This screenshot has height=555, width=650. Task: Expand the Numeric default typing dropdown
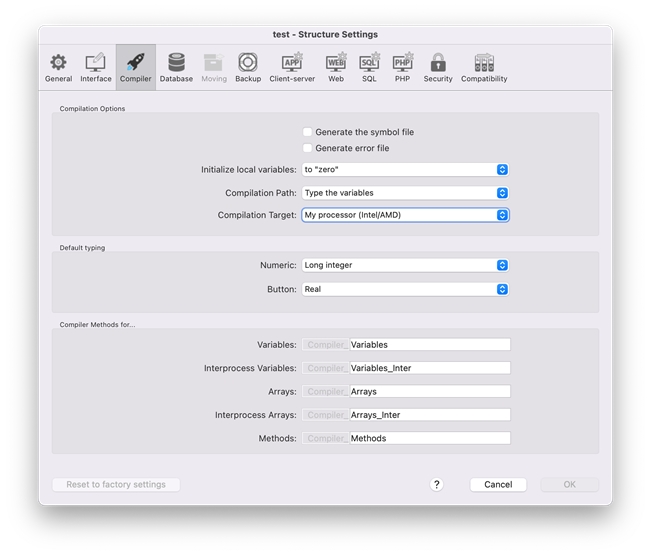coord(405,265)
